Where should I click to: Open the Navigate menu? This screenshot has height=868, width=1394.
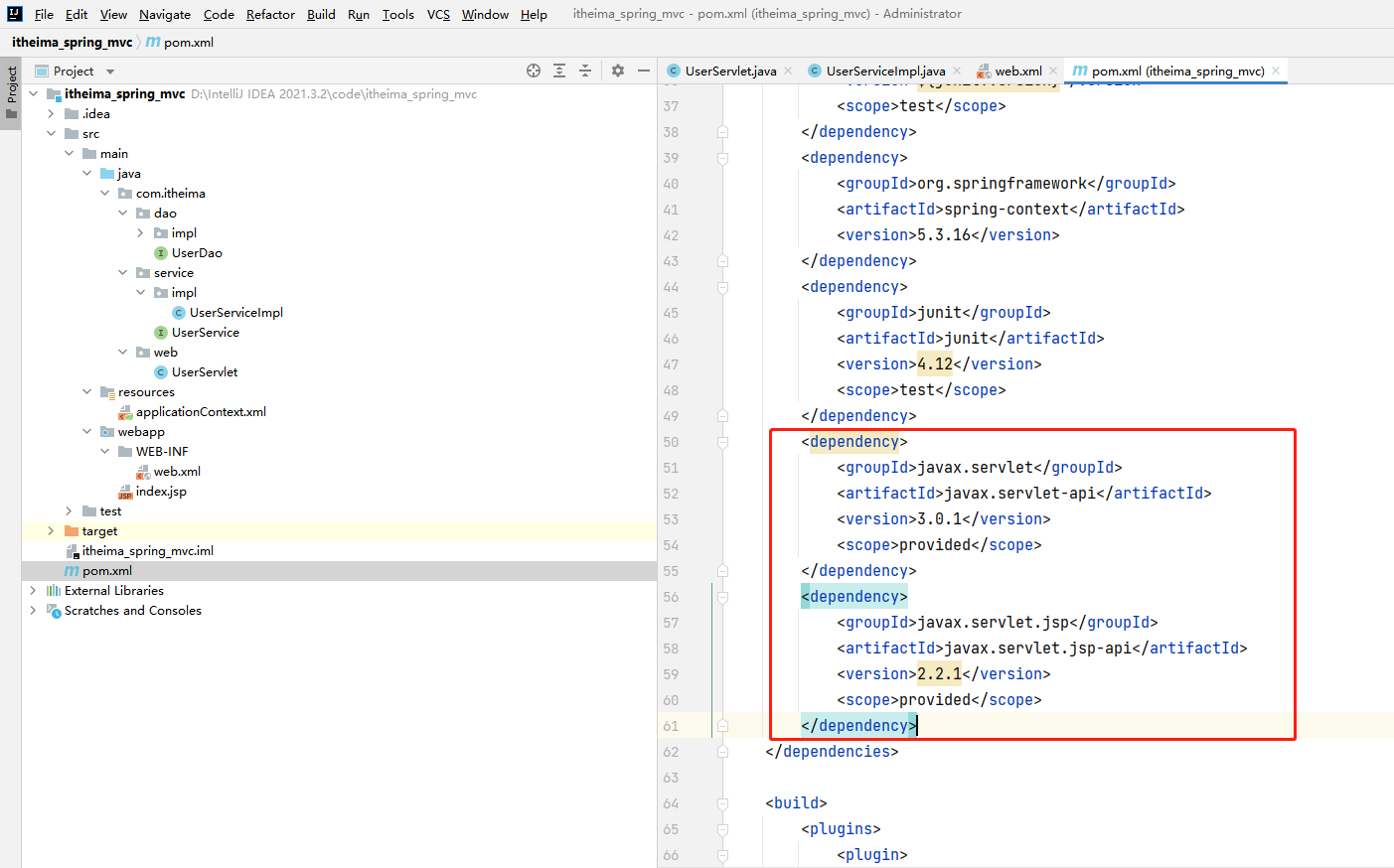tap(165, 14)
